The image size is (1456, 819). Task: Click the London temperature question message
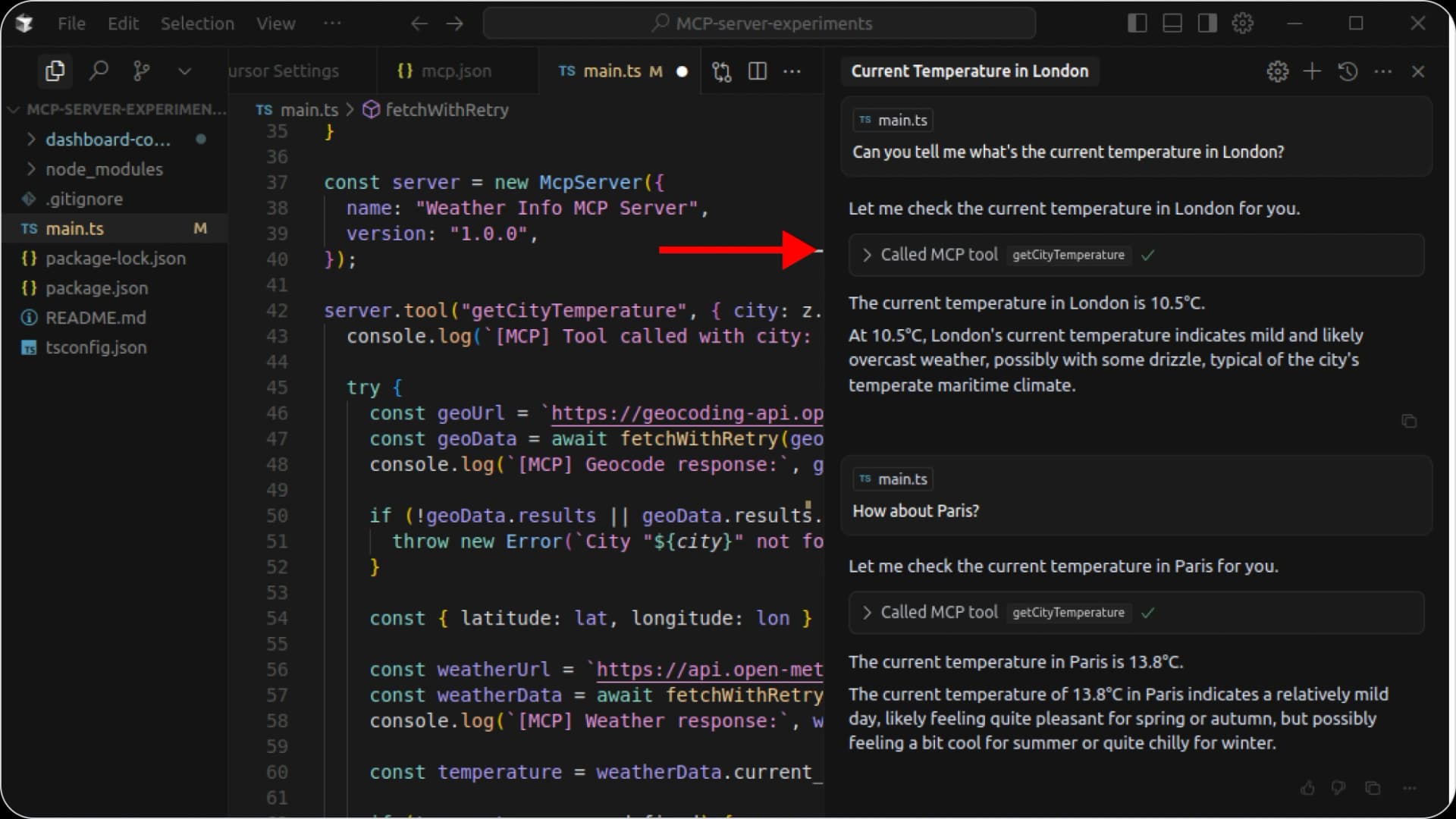click(x=1068, y=152)
